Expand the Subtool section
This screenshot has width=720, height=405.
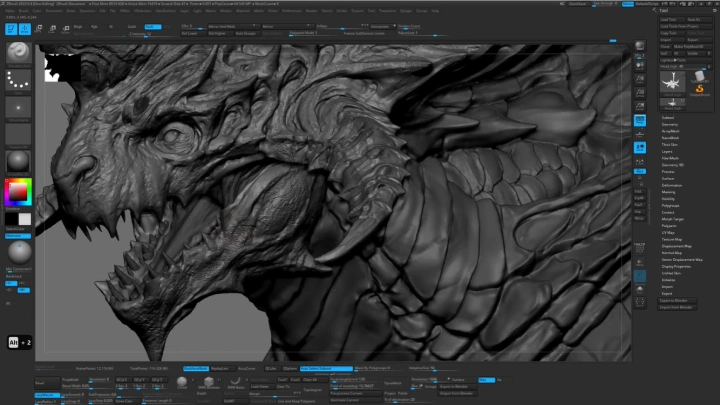tap(668, 118)
